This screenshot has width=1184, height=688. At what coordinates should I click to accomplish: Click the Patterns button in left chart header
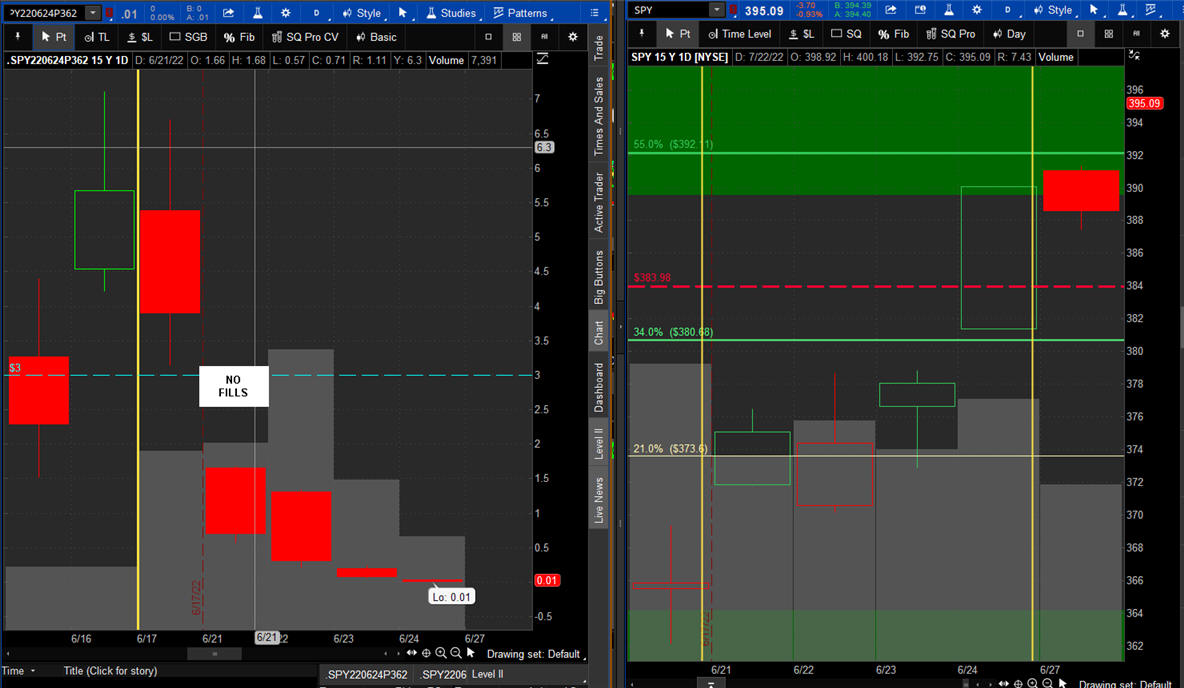pos(519,13)
